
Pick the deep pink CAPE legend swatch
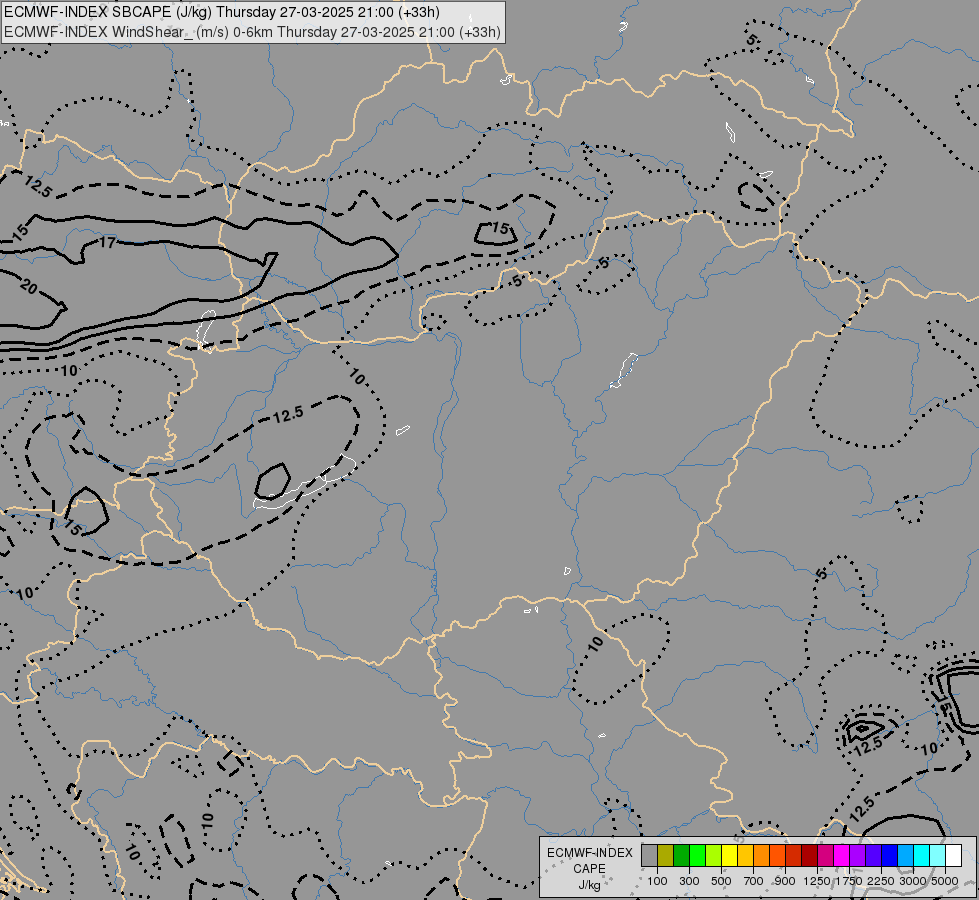pyautogui.click(x=825, y=855)
